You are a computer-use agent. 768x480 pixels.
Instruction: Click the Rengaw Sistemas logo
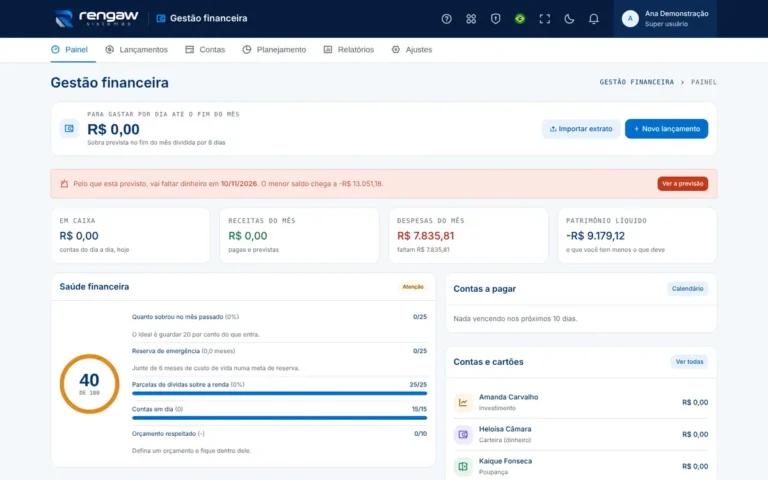point(96,19)
